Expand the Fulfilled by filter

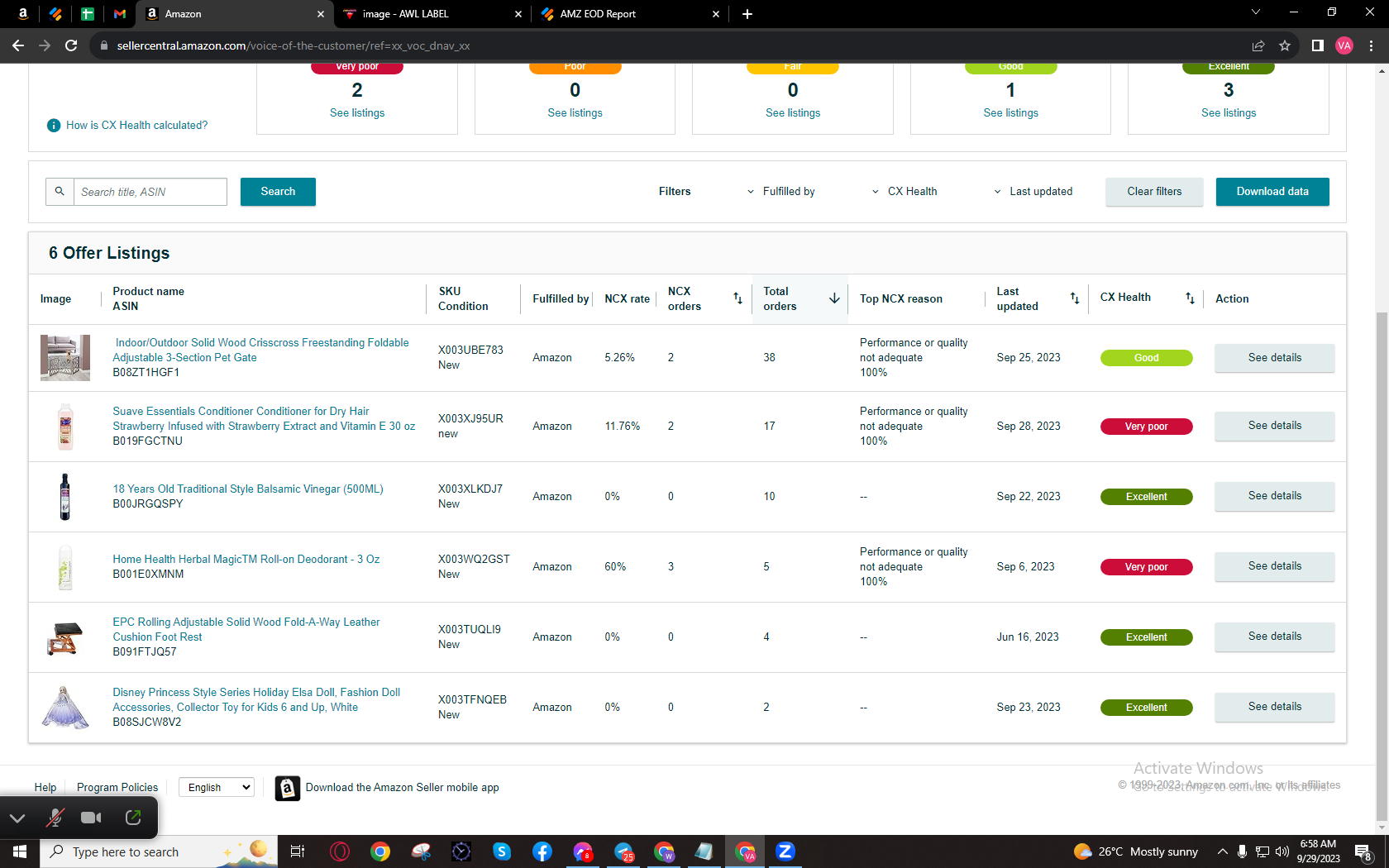coord(781,192)
